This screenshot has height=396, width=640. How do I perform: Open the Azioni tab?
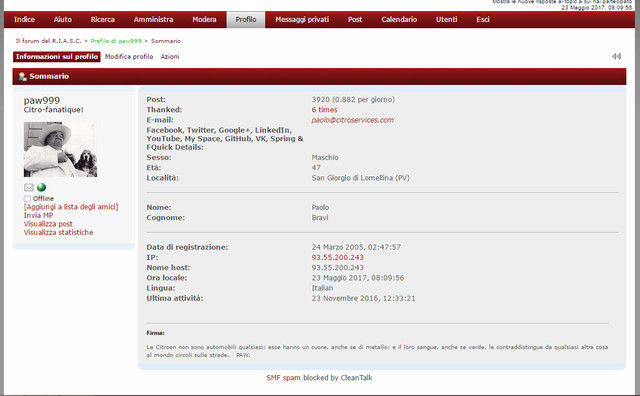click(170, 57)
